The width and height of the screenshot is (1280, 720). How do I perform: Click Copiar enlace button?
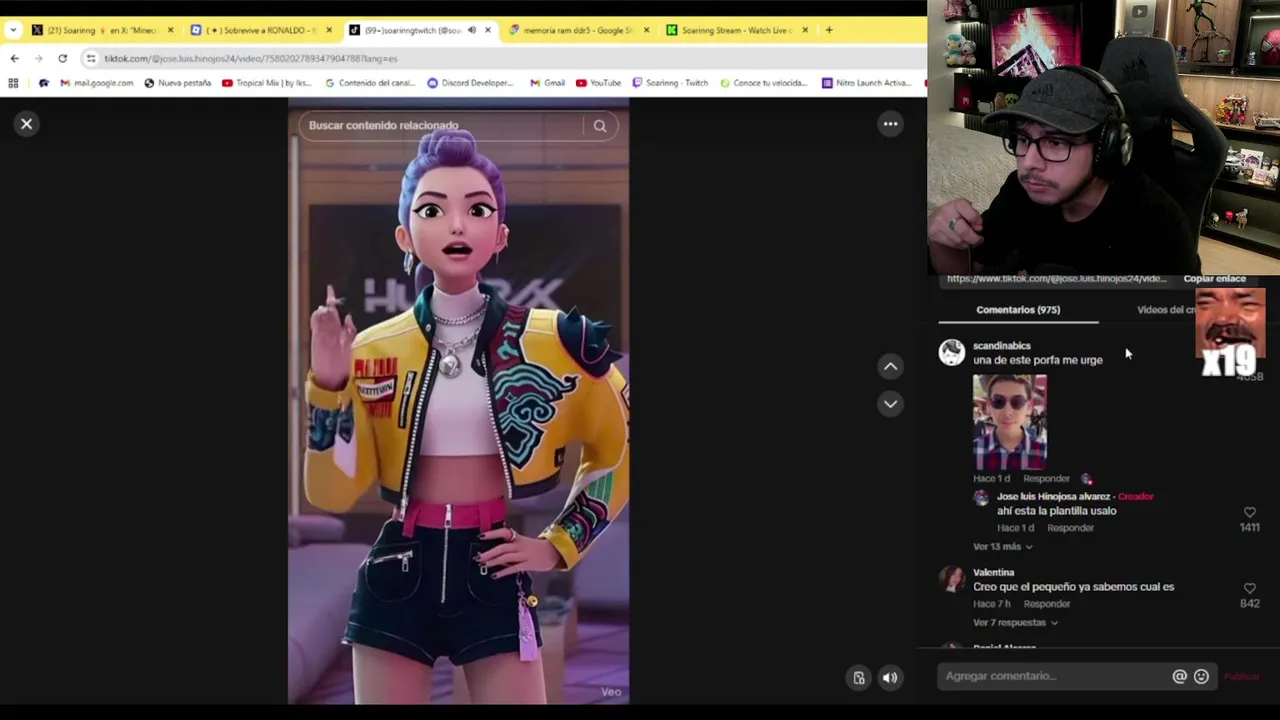[1214, 279]
